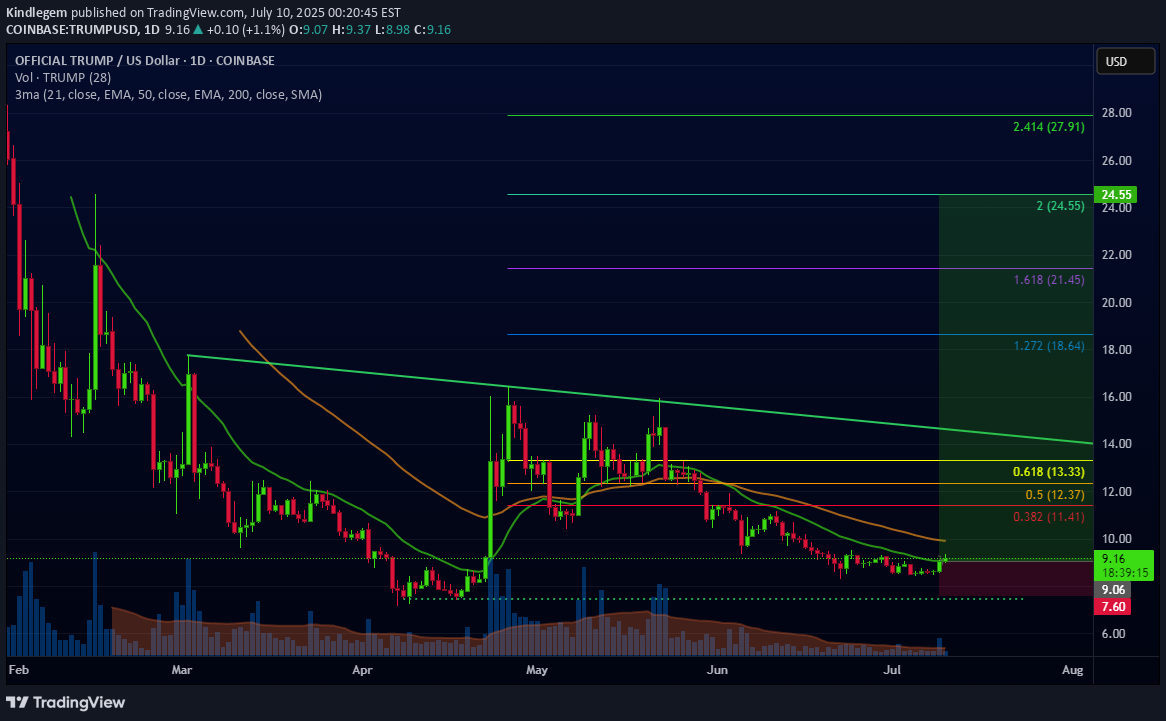Select the 3ma indicator legend line

pyautogui.click(x=168, y=94)
